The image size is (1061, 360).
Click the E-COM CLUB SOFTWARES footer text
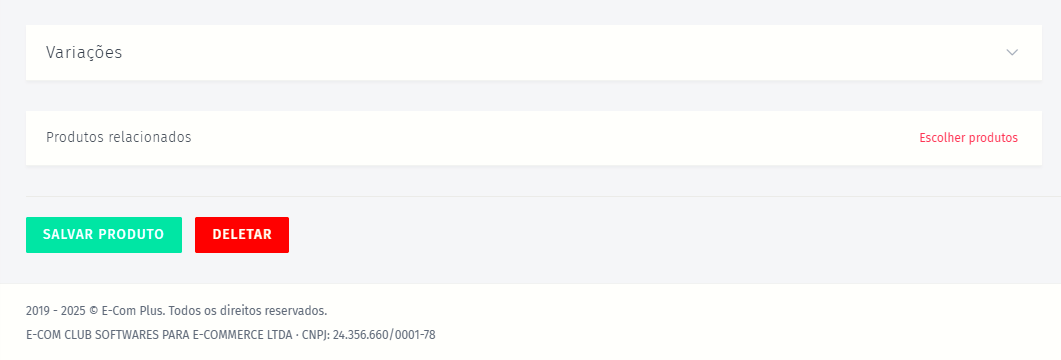(x=158, y=334)
